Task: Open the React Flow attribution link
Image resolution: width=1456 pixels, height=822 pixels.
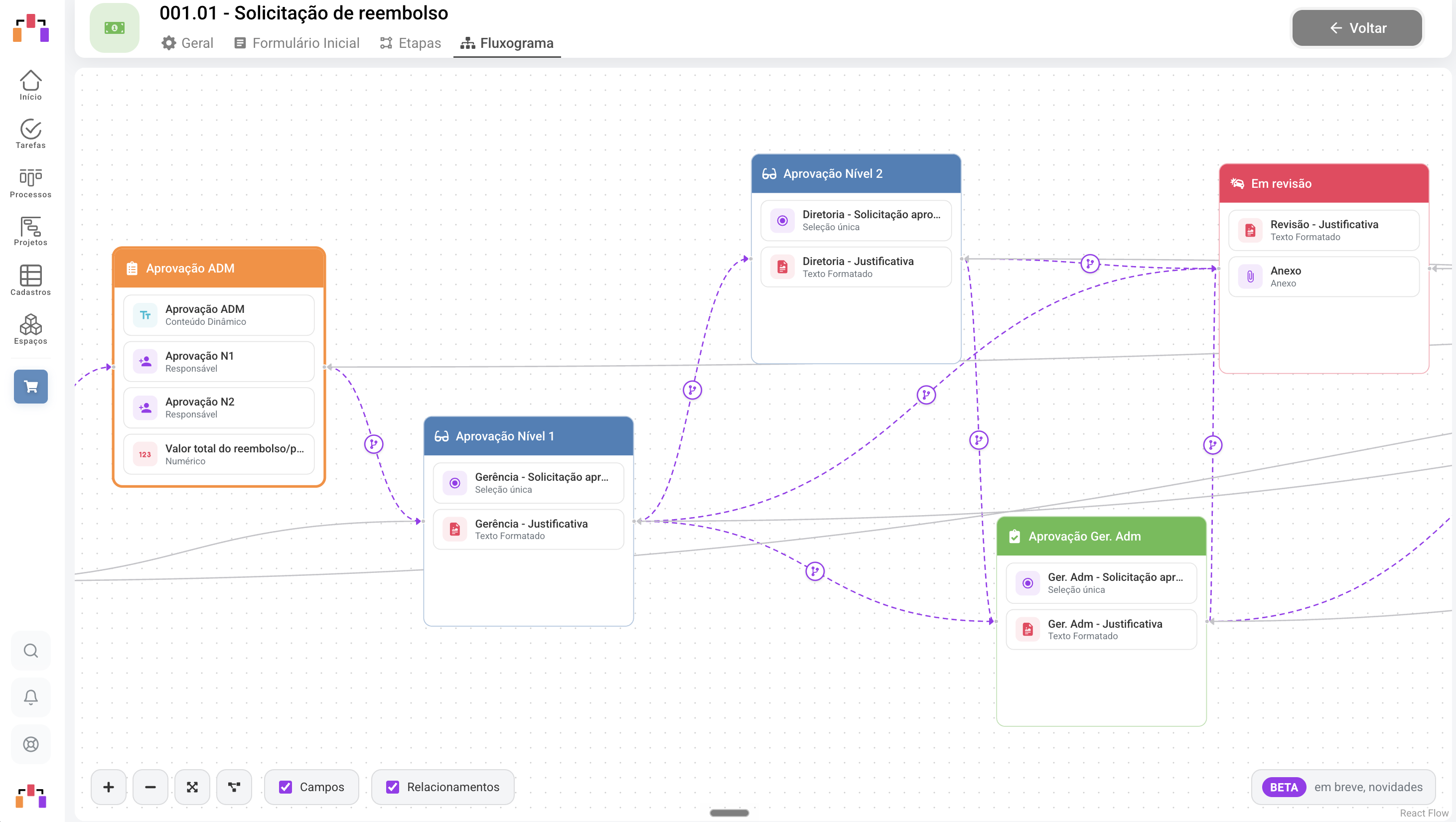Action: click(1424, 813)
